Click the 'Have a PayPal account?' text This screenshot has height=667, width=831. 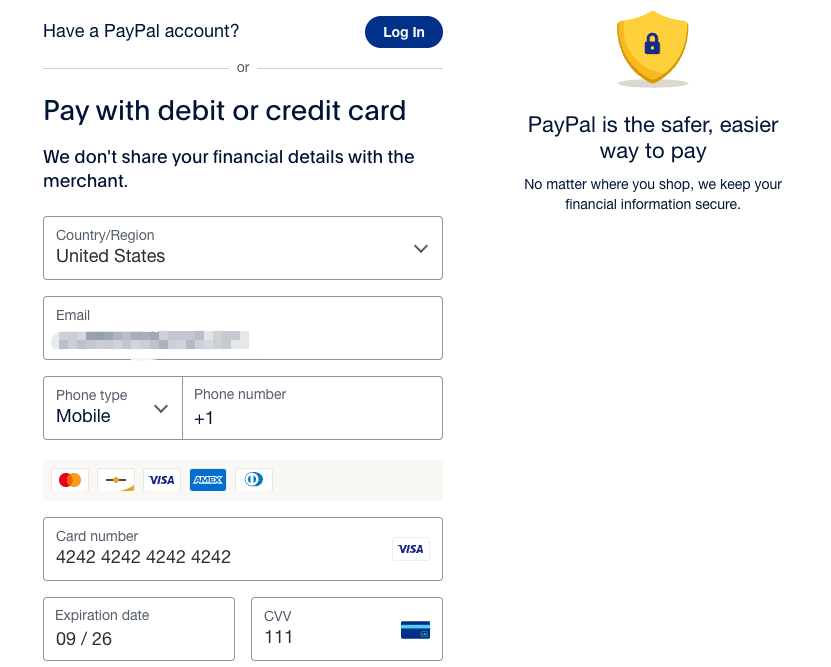[140, 31]
